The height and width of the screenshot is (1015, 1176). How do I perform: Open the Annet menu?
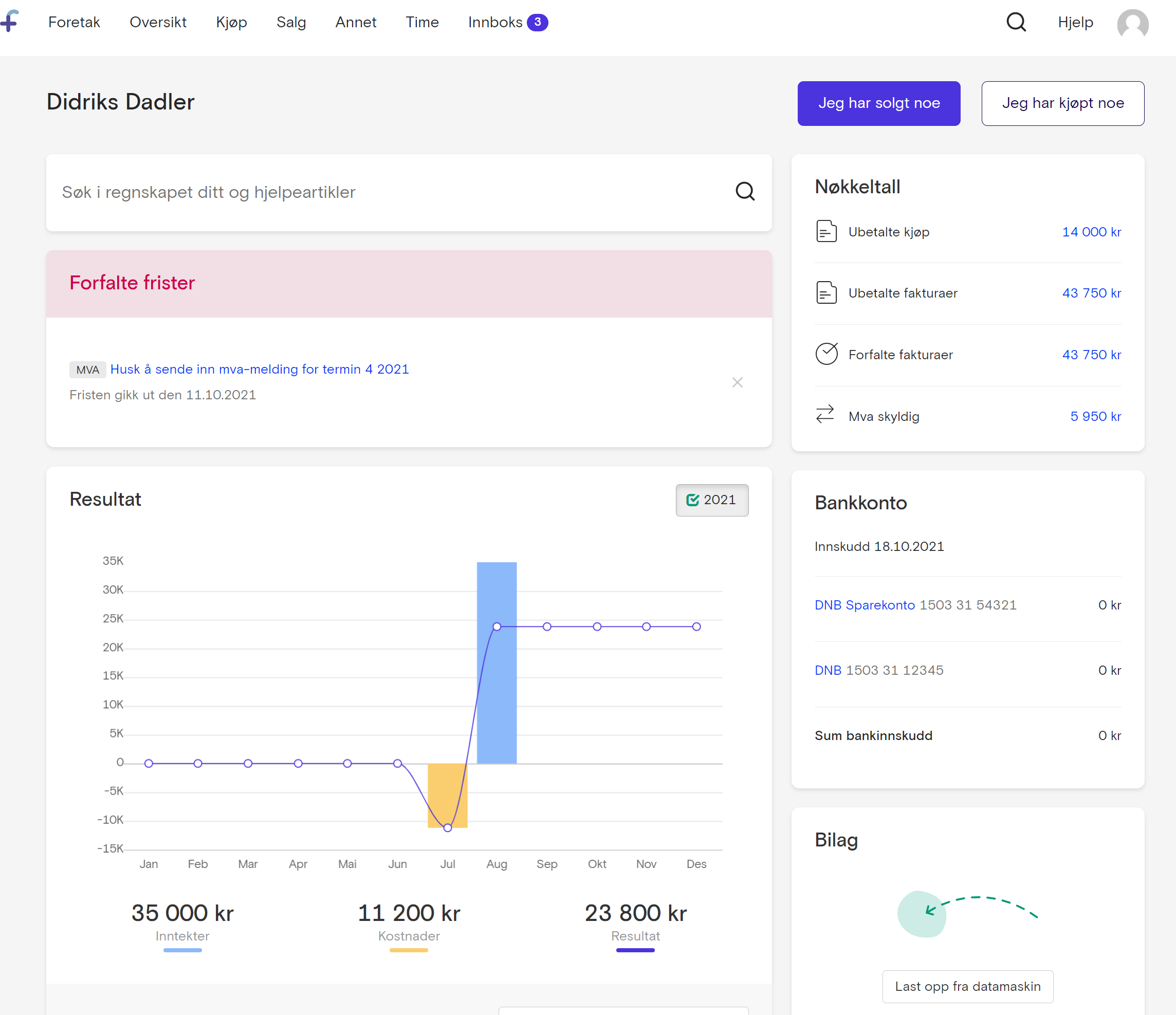coord(356,22)
